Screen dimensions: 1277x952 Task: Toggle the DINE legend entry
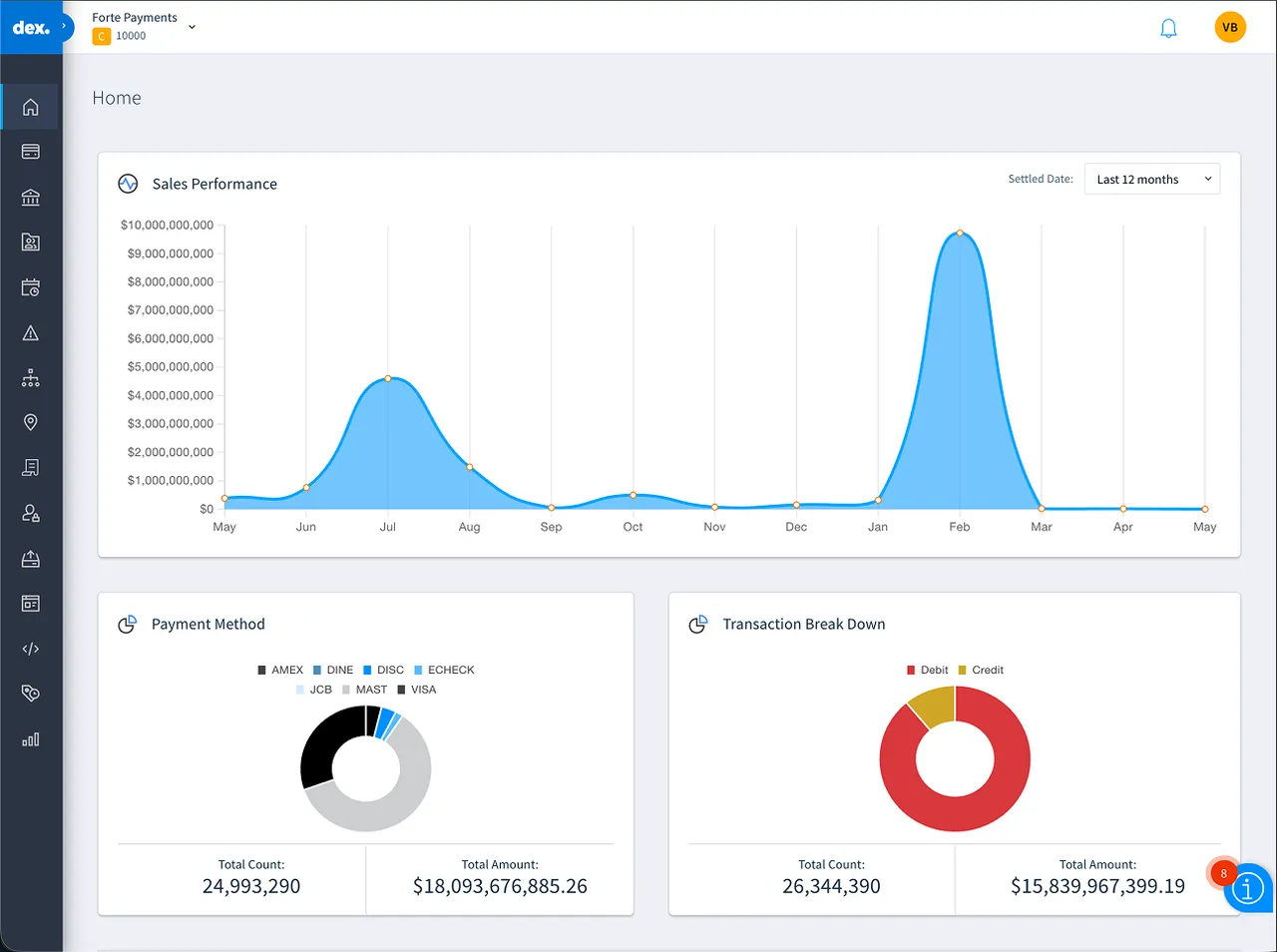333,670
